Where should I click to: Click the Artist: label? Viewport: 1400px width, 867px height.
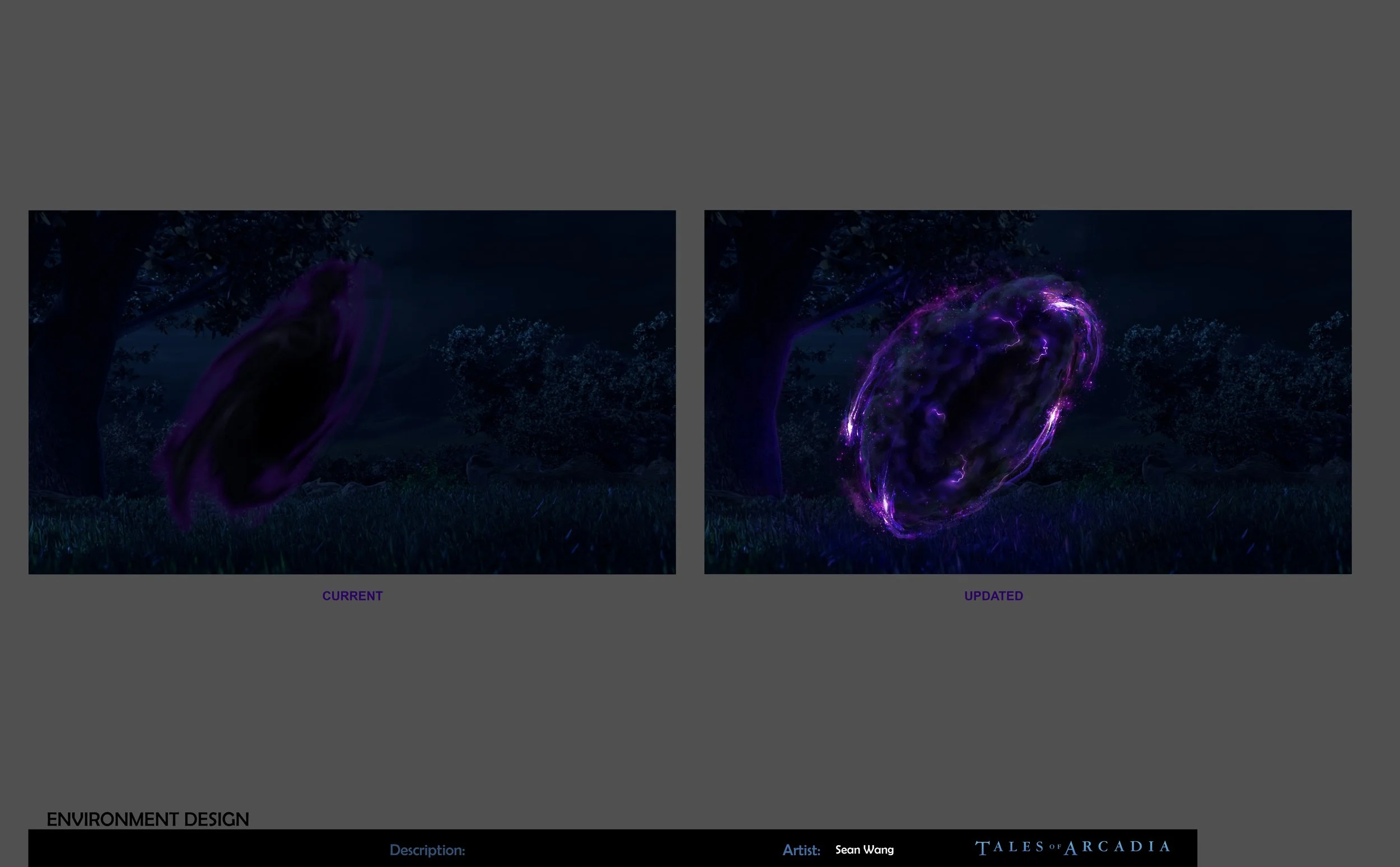[801, 850]
